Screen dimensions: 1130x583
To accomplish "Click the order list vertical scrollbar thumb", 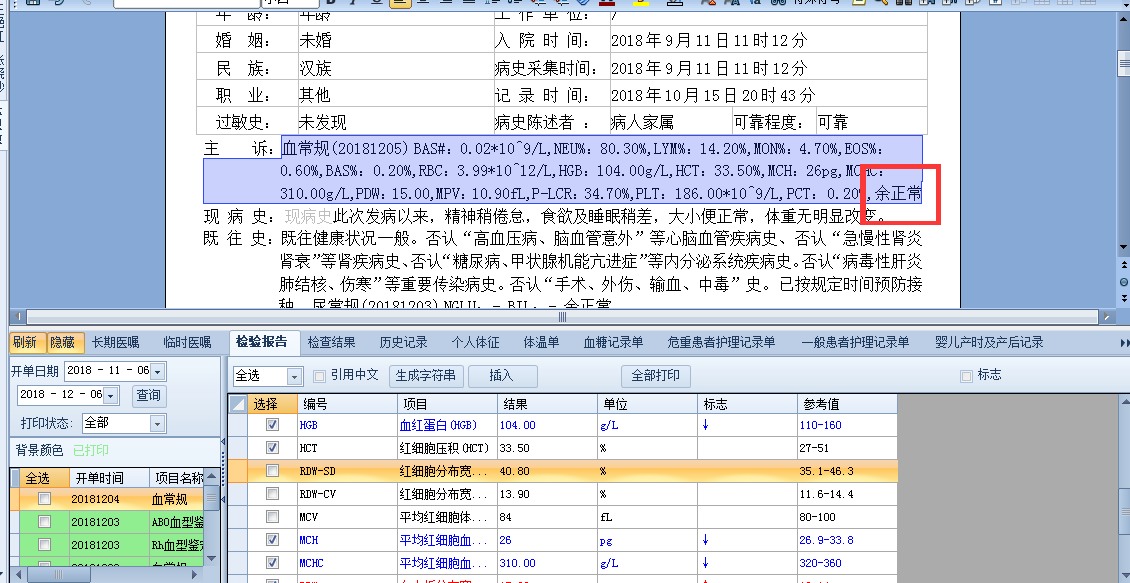I will (x=211, y=497).
